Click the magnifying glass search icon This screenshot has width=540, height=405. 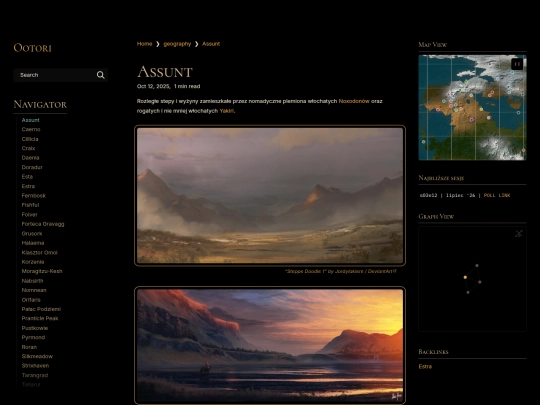tap(101, 75)
